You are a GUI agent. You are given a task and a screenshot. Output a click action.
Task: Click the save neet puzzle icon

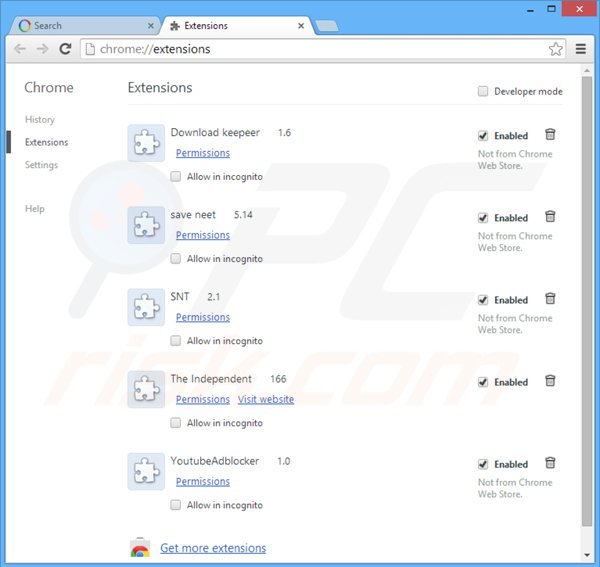(146, 225)
